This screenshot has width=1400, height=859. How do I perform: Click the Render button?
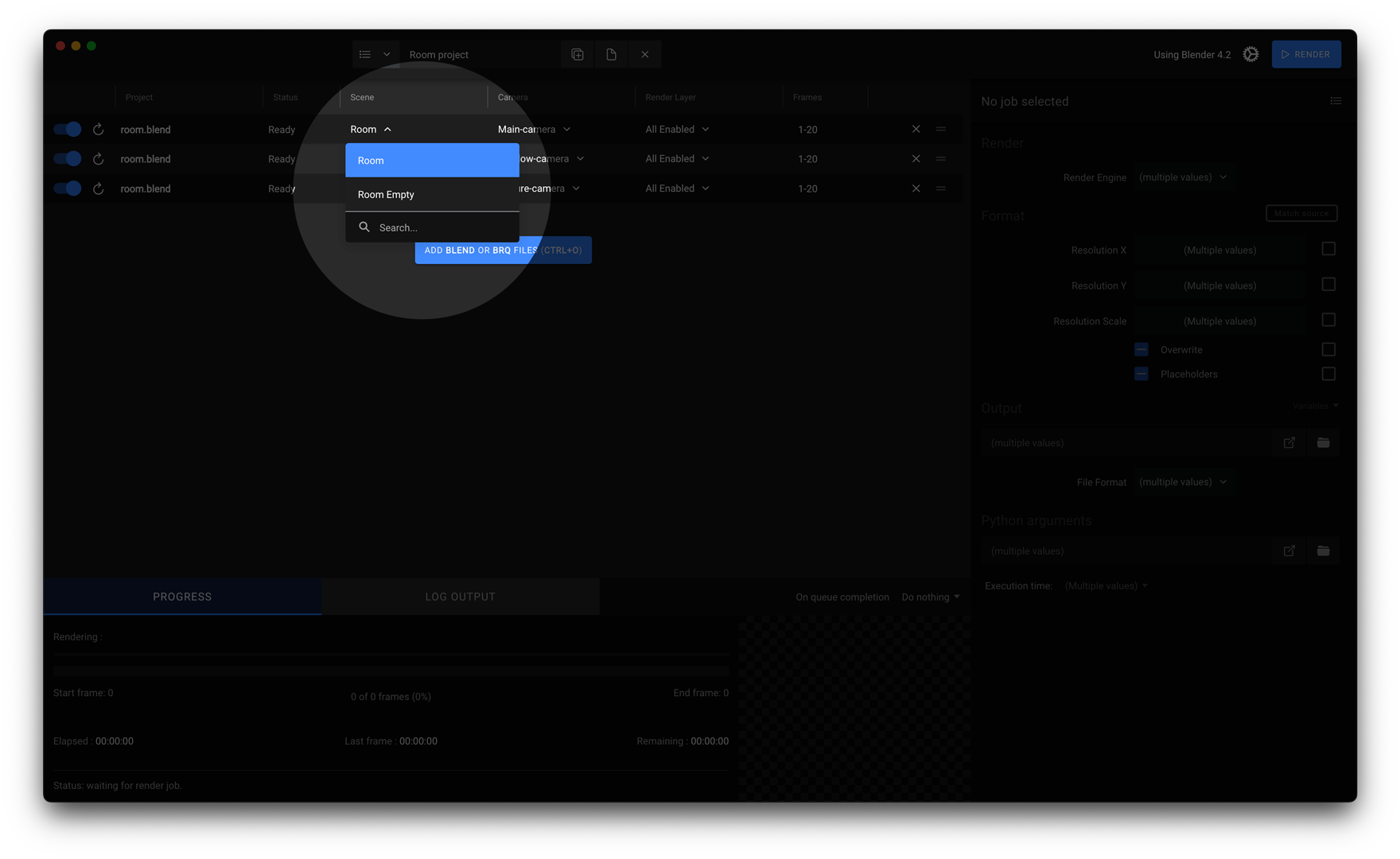click(x=1305, y=54)
